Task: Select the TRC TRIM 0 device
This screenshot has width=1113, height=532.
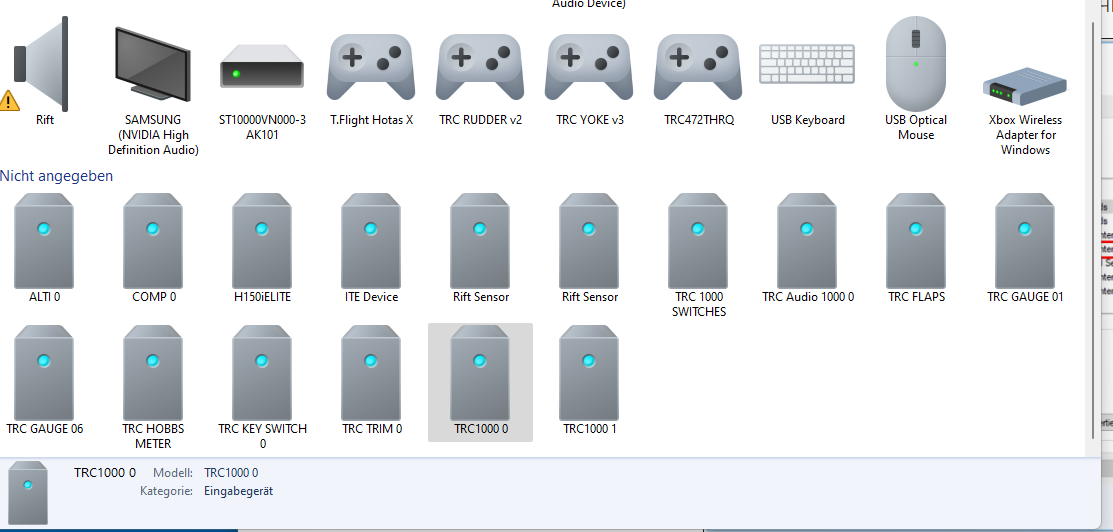Action: [371, 381]
